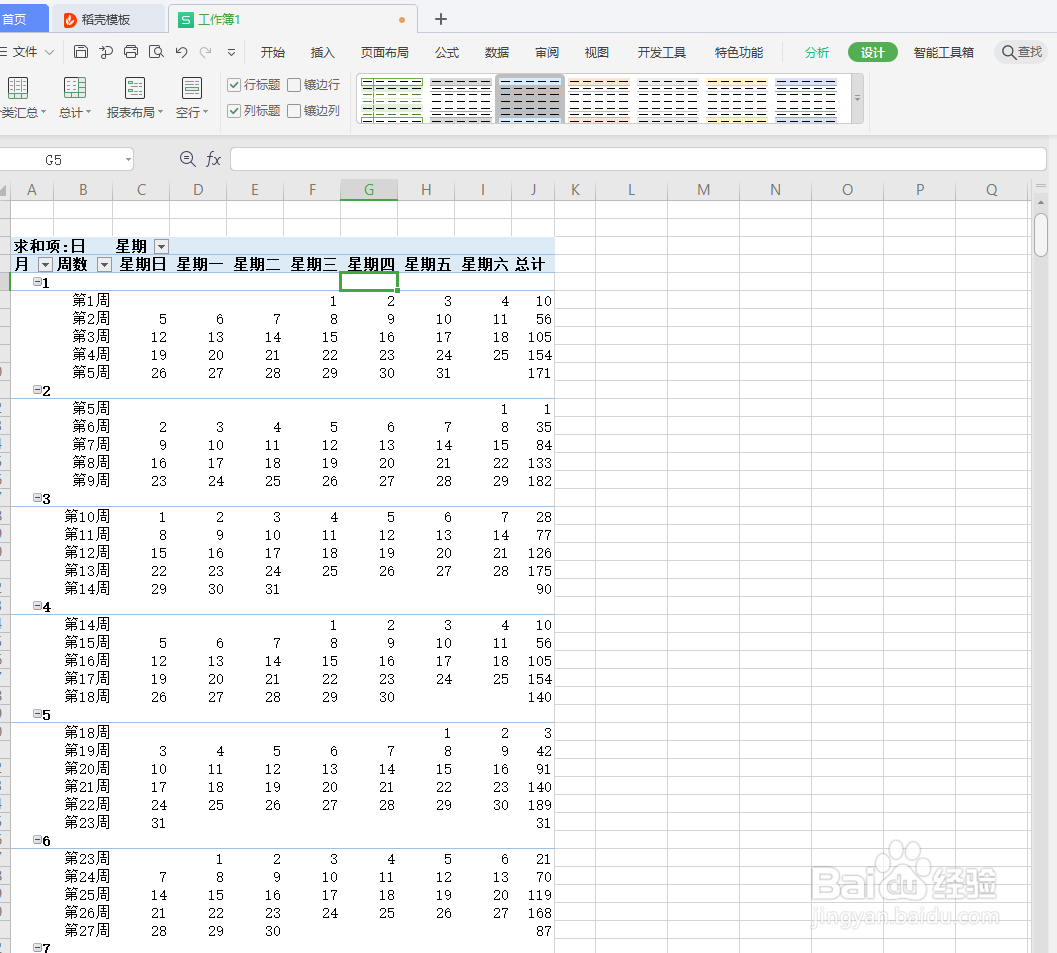The width and height of the screenshot is (1057, 953).
Task: Open 月 field filter dropdown
Action: click(45, 264)
